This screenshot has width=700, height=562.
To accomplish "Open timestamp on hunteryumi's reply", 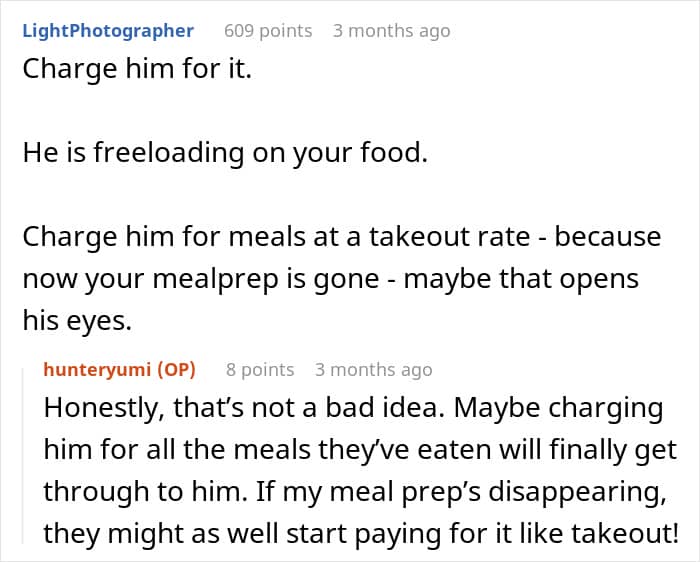I will (373, 369).
